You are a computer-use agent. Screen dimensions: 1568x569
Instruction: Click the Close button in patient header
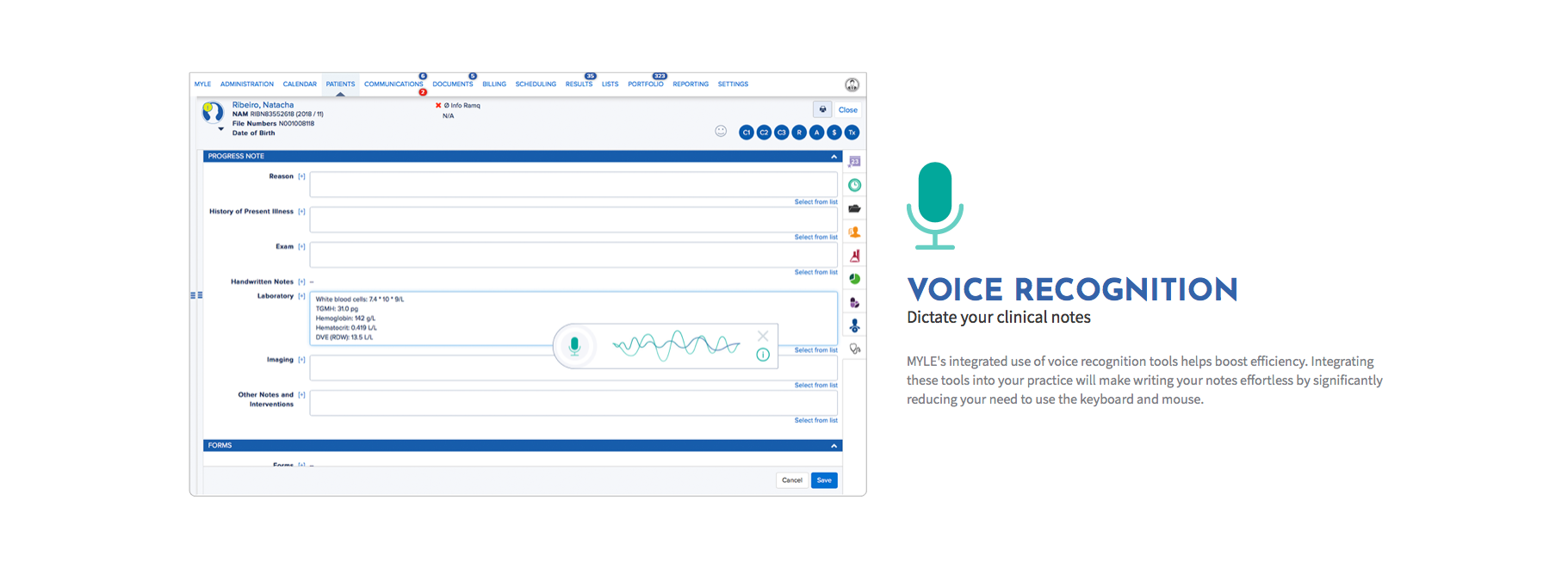(x=848, y=110)
